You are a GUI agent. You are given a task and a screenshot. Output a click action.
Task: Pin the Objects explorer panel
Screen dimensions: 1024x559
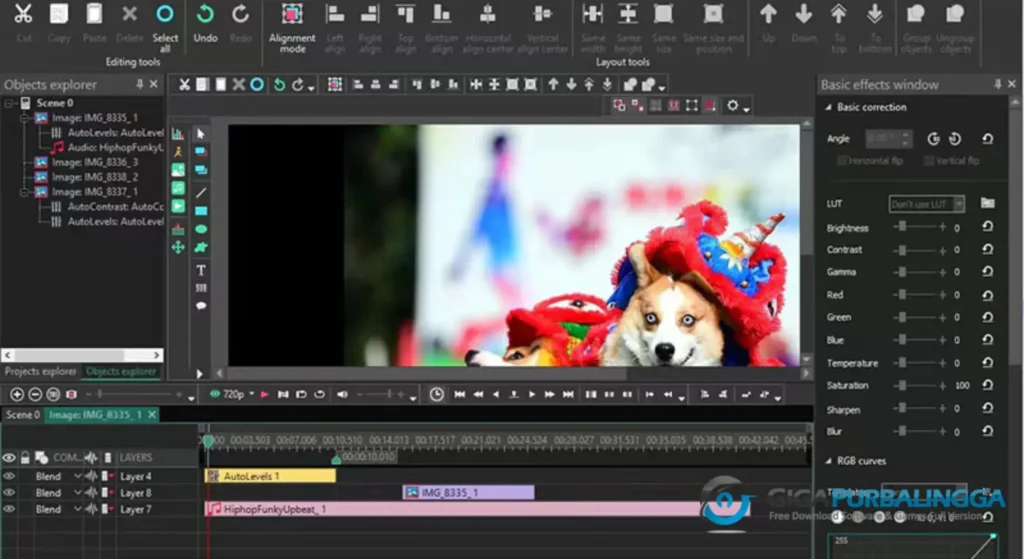(139, 84)
